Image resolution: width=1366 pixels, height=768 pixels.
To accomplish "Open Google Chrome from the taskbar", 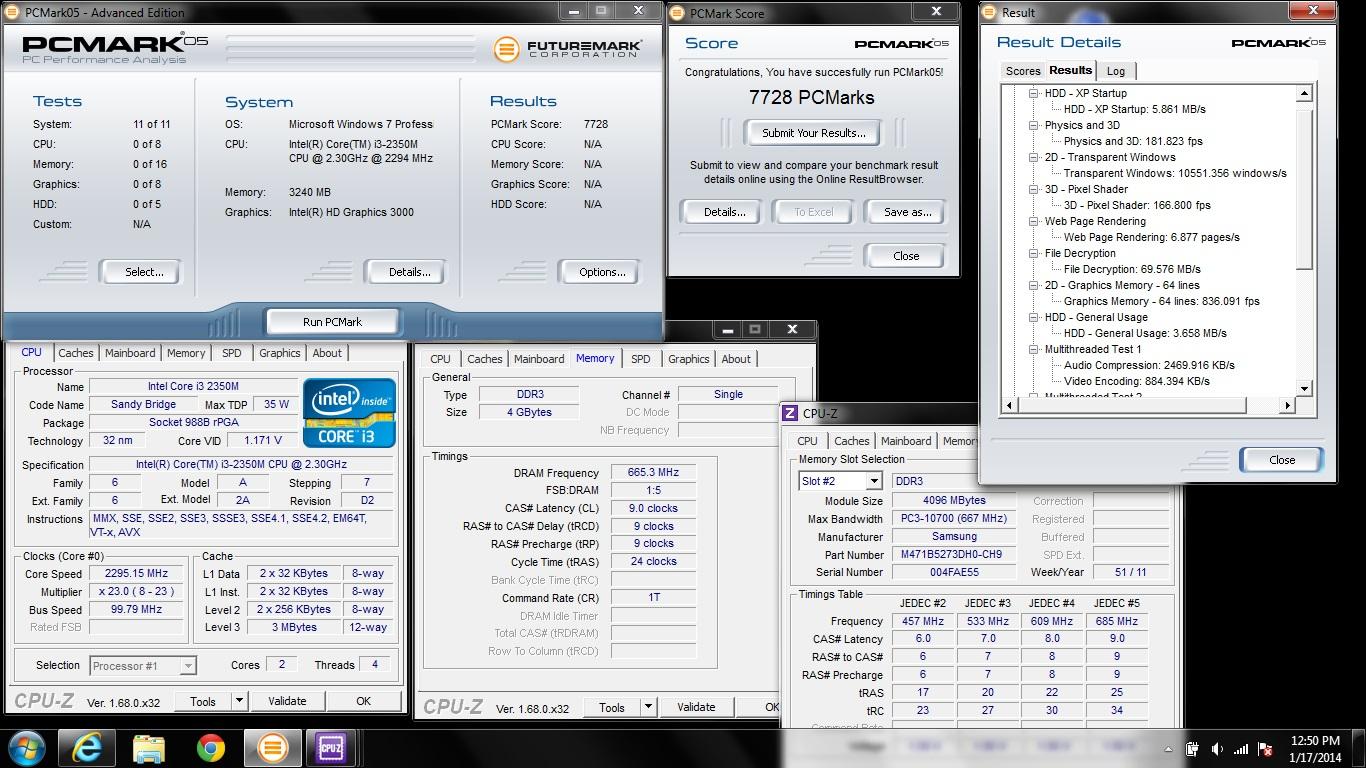I will pos(210,748).
